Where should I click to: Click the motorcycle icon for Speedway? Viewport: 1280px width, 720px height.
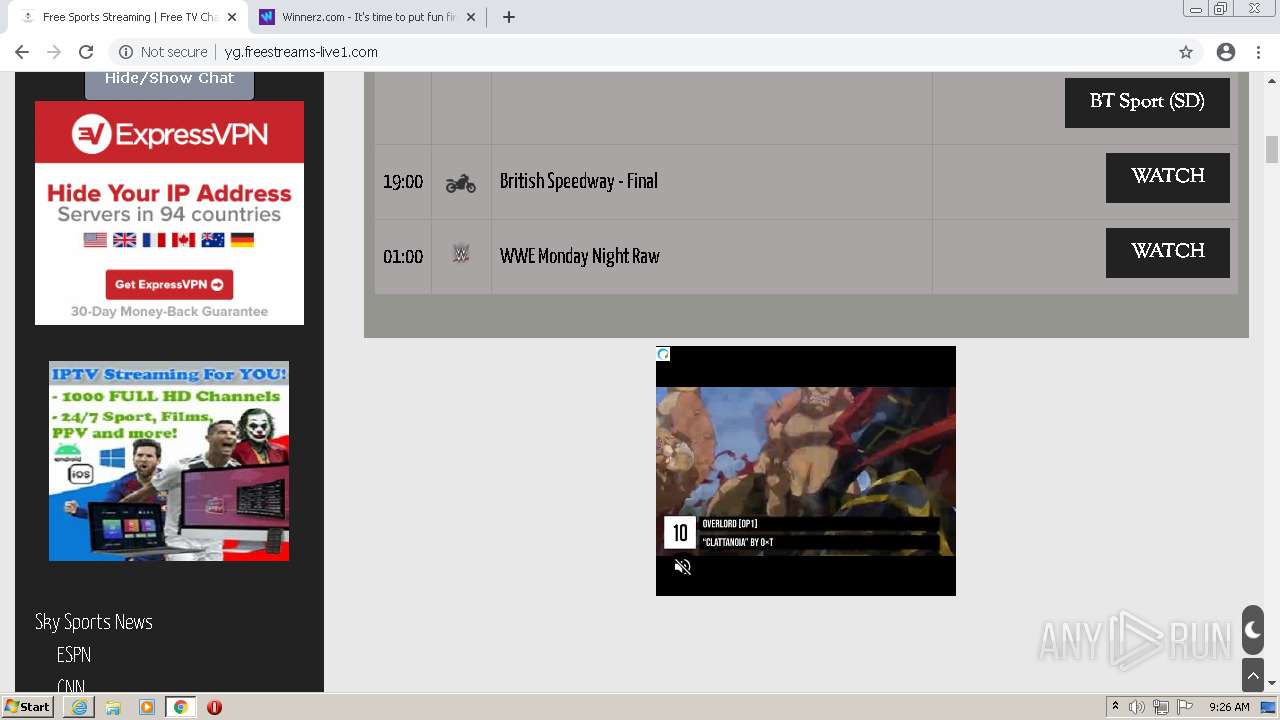click(x=461, y=183)
